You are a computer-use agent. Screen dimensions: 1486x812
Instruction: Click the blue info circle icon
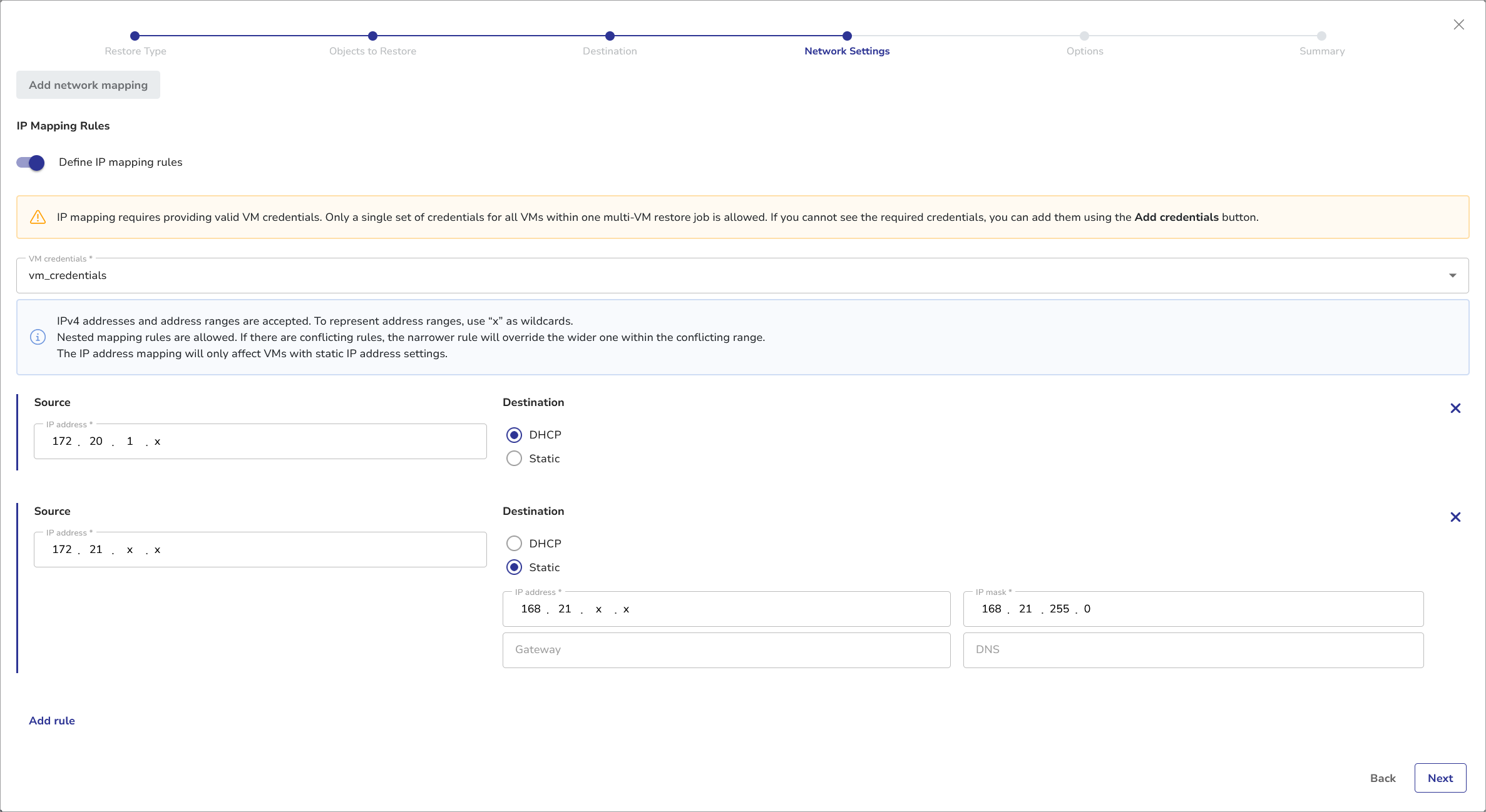(38, 337)
